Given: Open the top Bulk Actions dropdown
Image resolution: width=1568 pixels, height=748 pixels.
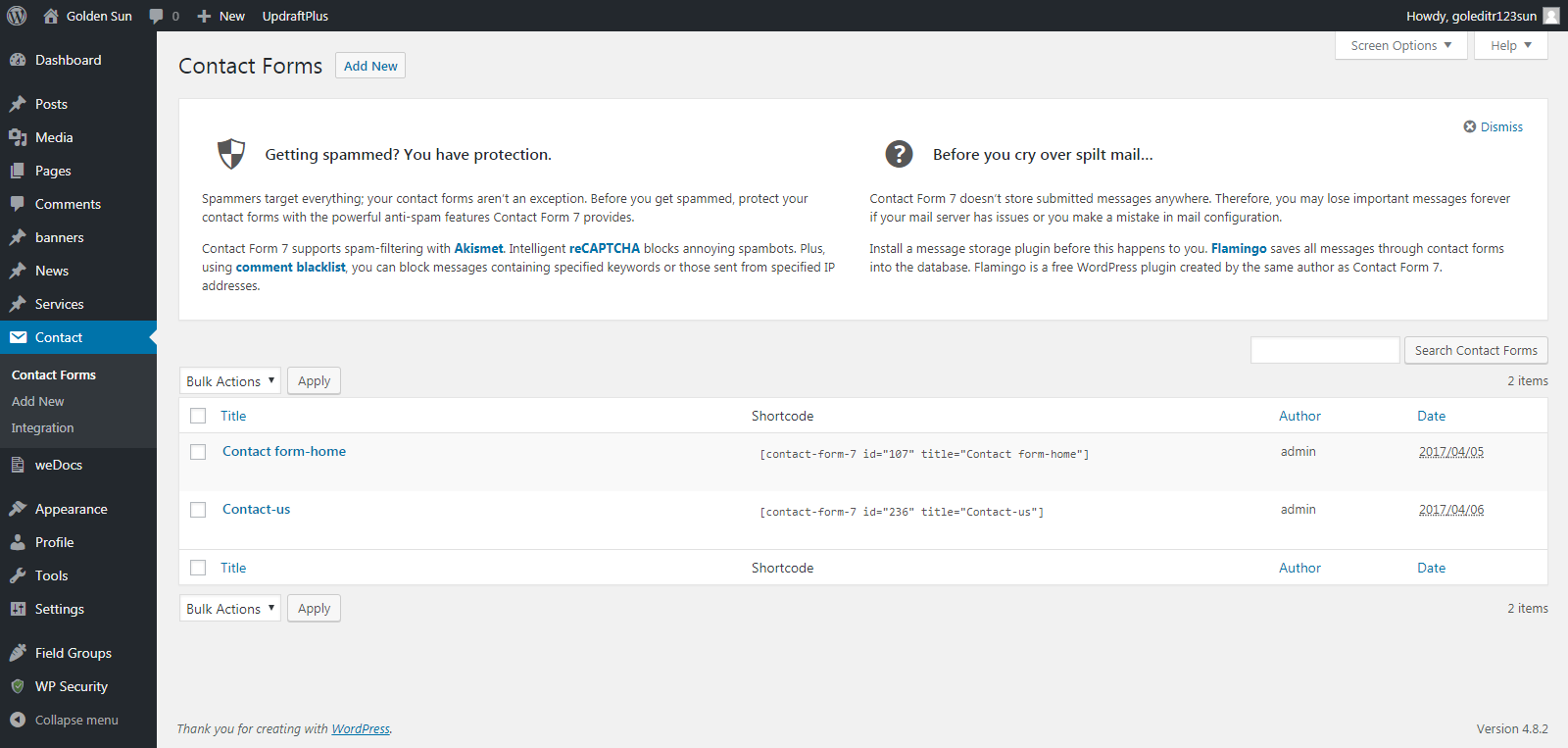Looking at the screenshot, I should [x=230, y=381].
